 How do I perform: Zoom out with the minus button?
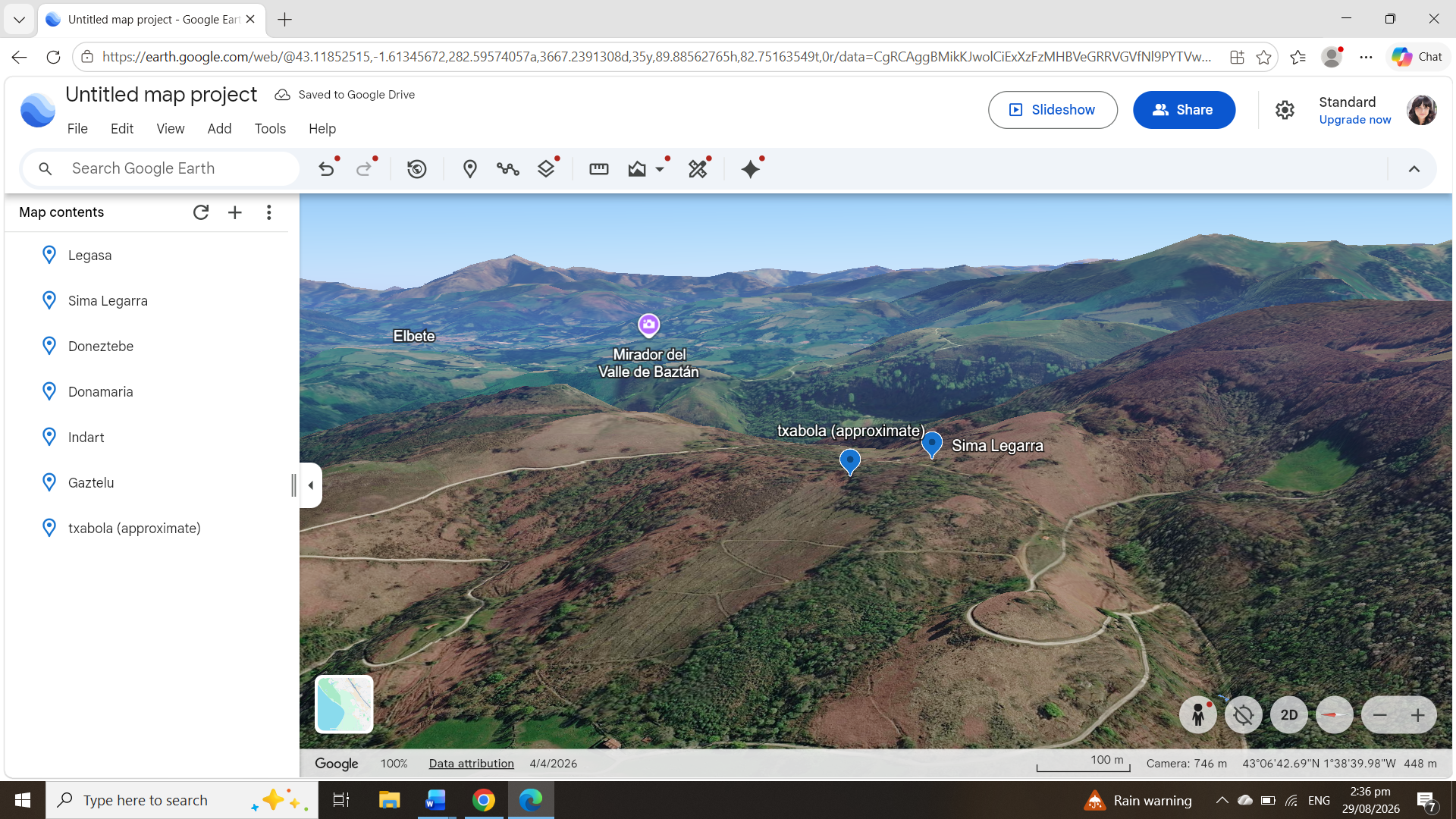click(x=1380, y=715)
